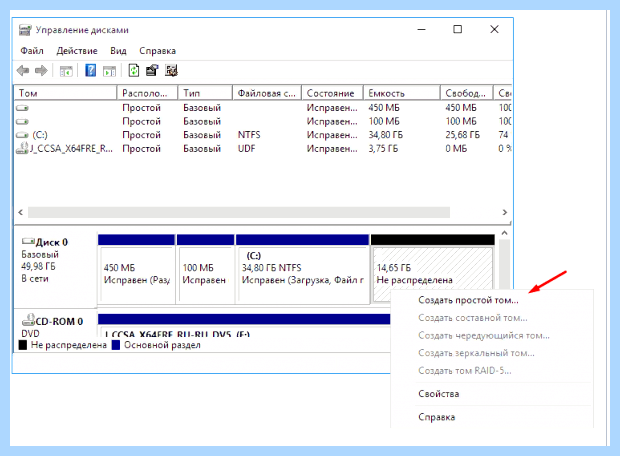Click the volume list right scroll arrow
Screen dimensions: 620x456
pos(505,212)
